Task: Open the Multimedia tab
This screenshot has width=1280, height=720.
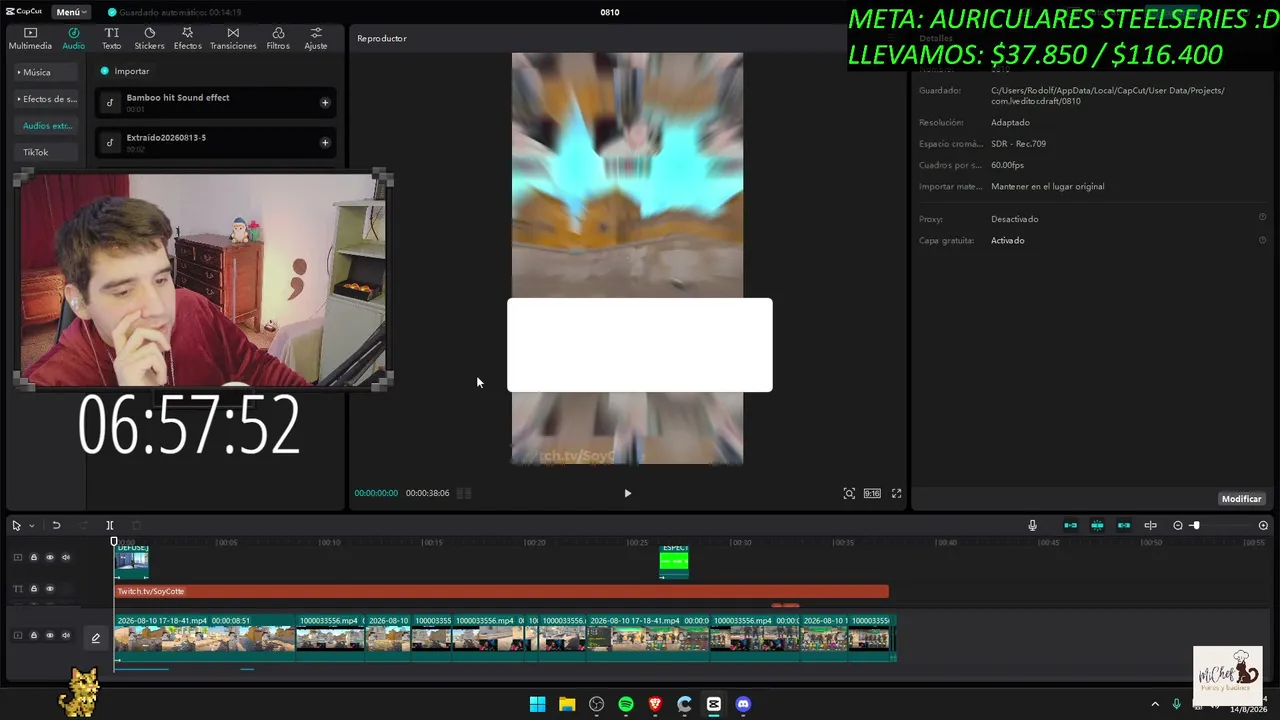Action: 30,38
